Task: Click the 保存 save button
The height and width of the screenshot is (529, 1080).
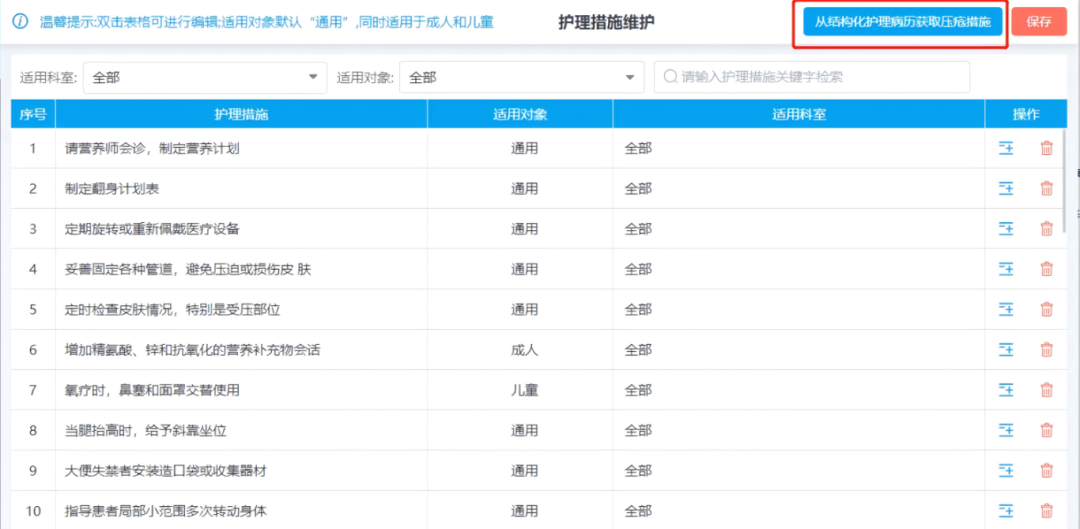Action: (1039, 21)
